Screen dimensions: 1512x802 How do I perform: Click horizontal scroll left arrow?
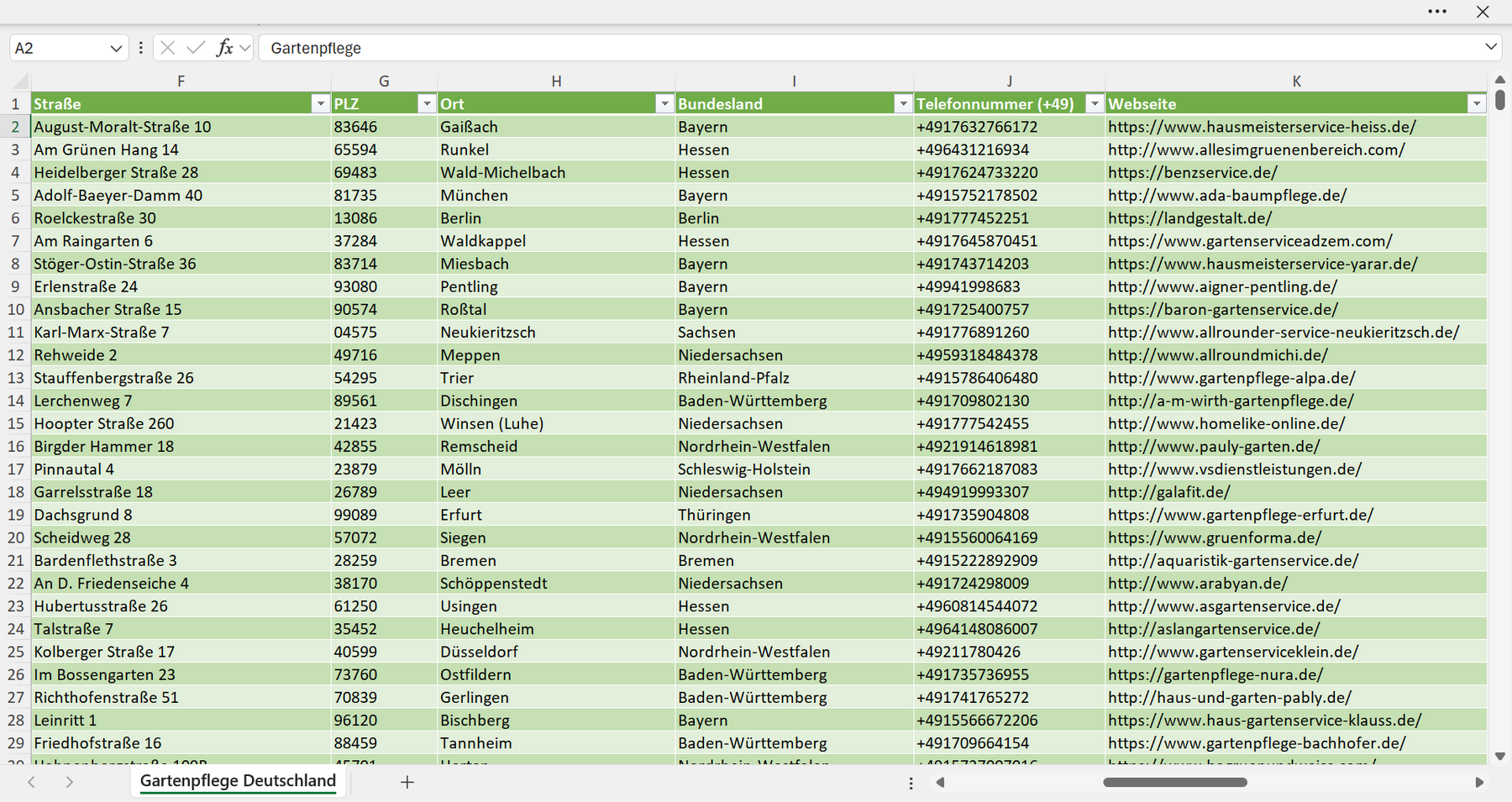click(940, 782)
